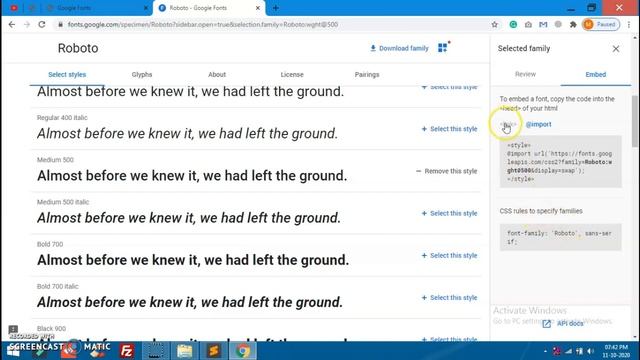The width and height of the screenshot is (640, 360).
Task: Open the About tab
Action: pyautogui.click(x=217, y=74)
